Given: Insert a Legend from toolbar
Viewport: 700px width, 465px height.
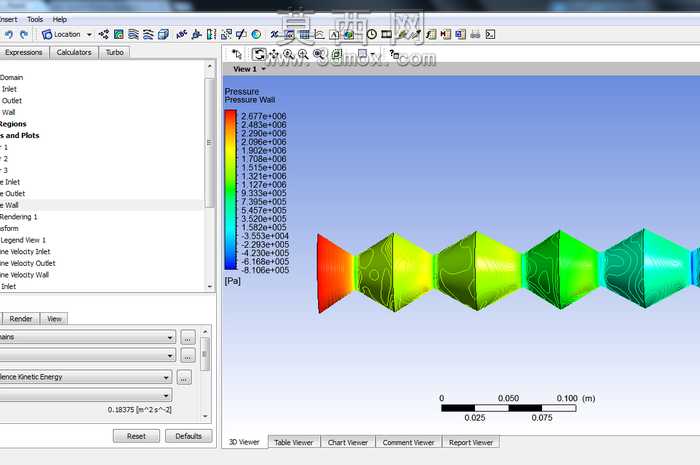Looking at the screenshot, I should point(211,34).
